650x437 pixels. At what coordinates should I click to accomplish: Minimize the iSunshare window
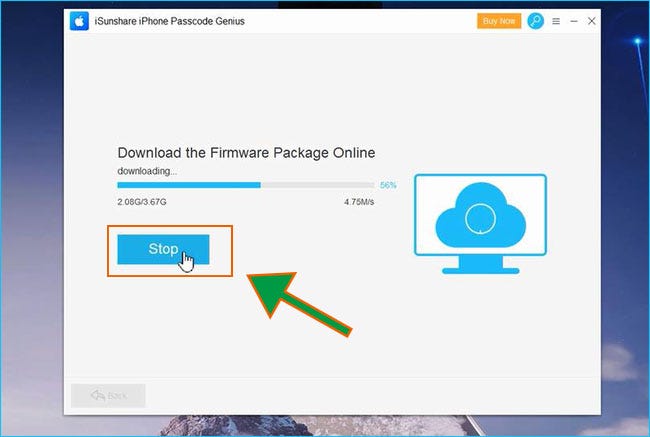tap(574, 21)
